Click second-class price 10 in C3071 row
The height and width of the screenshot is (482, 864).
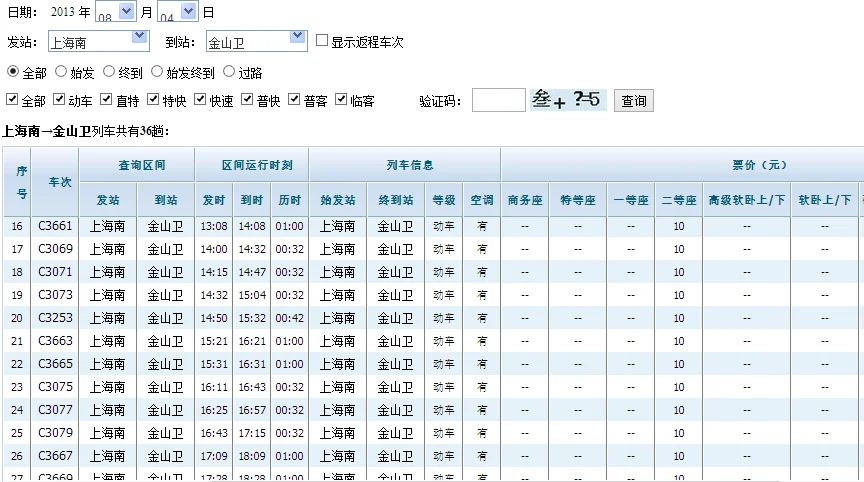tap(679, 272)
